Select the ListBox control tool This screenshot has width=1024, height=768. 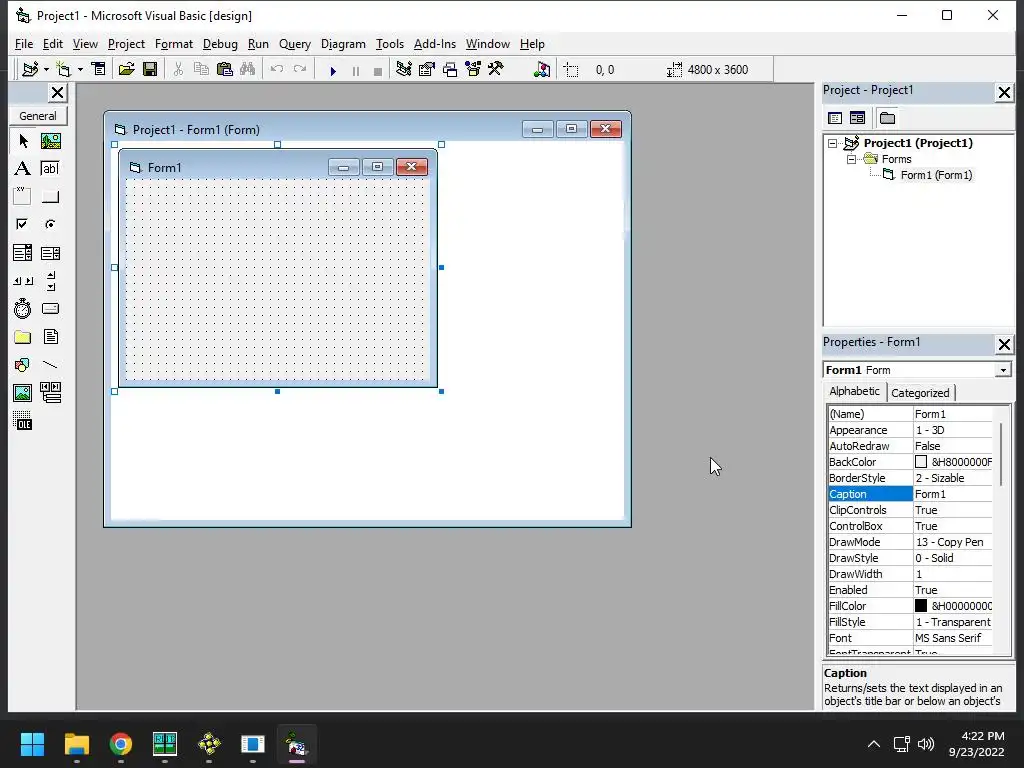(50, 253)
